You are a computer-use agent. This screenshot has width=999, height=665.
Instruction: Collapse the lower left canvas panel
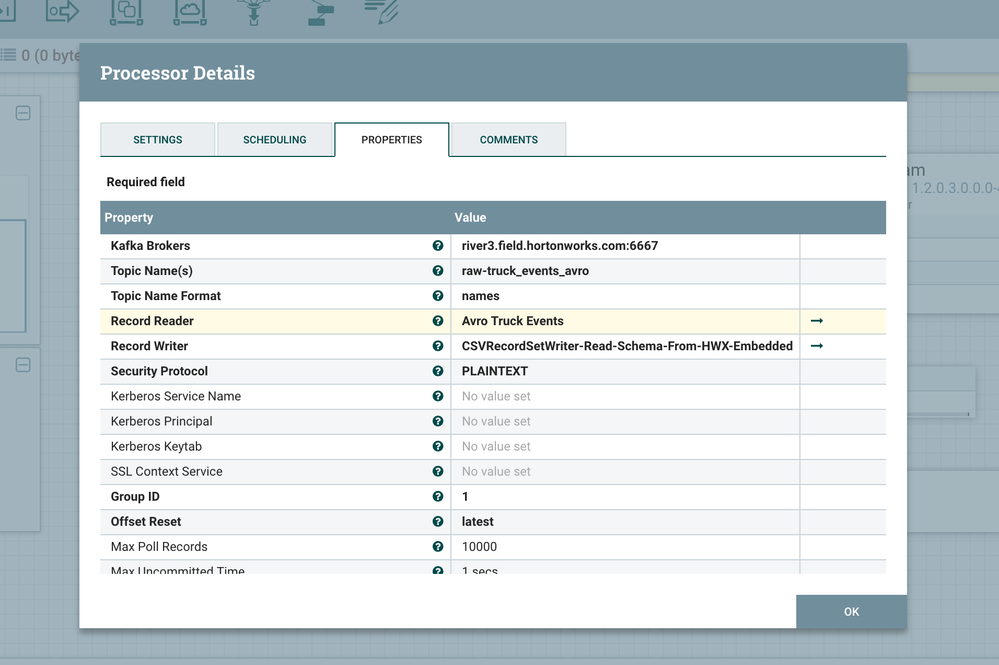[x=23, y=365]
